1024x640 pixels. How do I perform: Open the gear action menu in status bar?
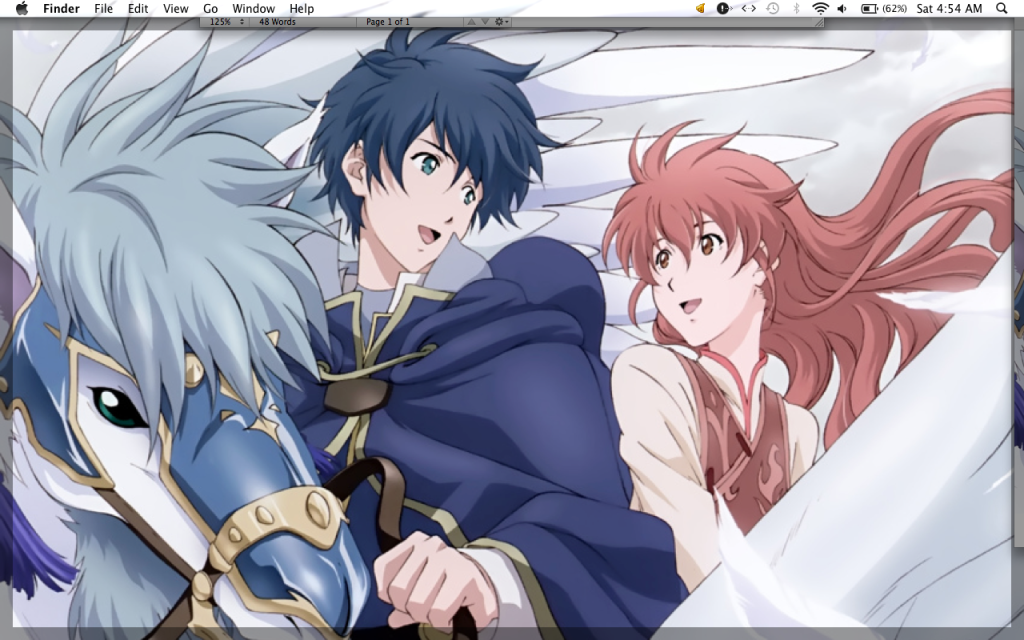(x=501, y=21)
